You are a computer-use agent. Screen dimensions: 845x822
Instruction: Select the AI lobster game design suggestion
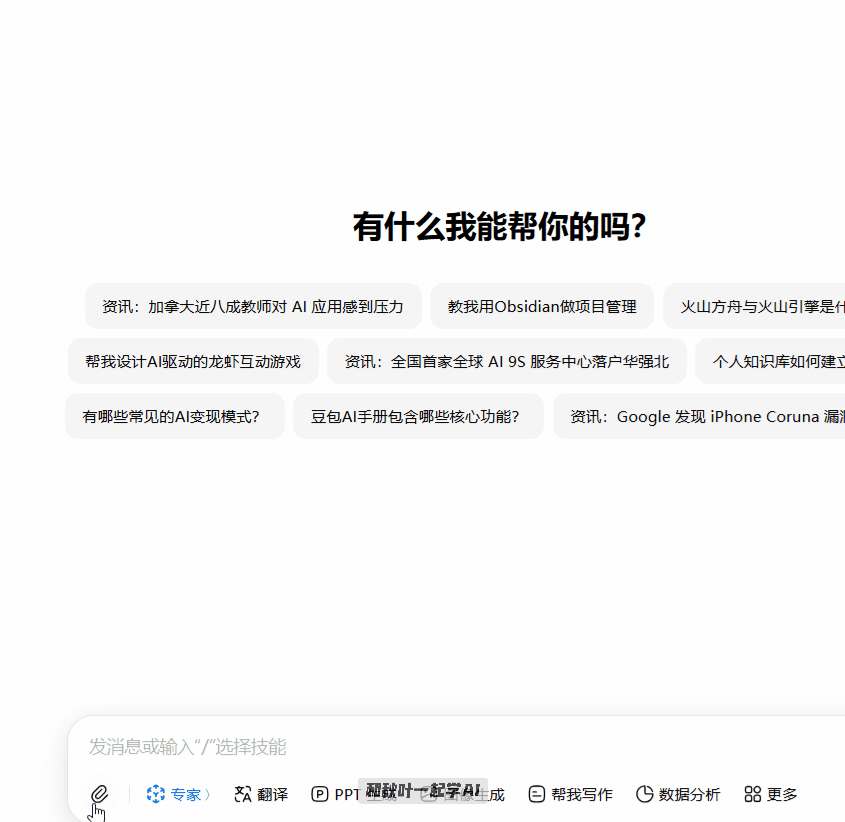tap(194, 362)
